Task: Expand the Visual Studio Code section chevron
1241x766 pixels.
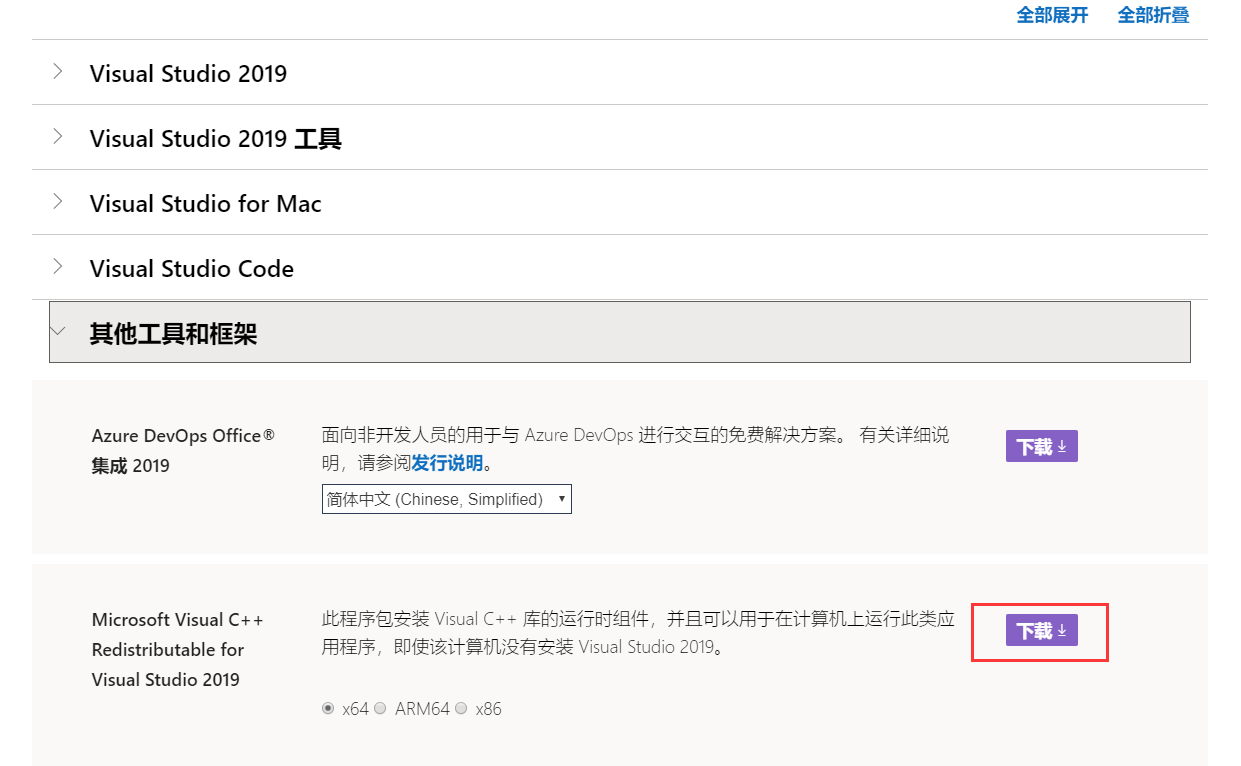Action: pos(58,267)
